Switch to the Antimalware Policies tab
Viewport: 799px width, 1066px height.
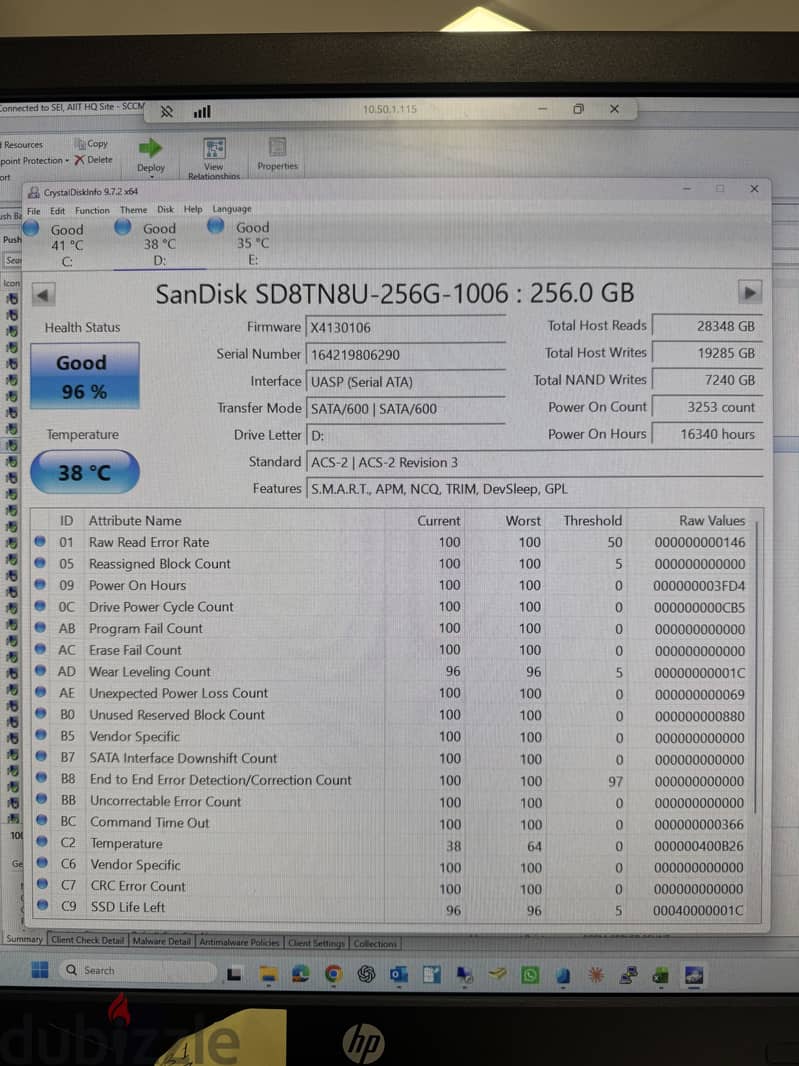pos(239,942)
